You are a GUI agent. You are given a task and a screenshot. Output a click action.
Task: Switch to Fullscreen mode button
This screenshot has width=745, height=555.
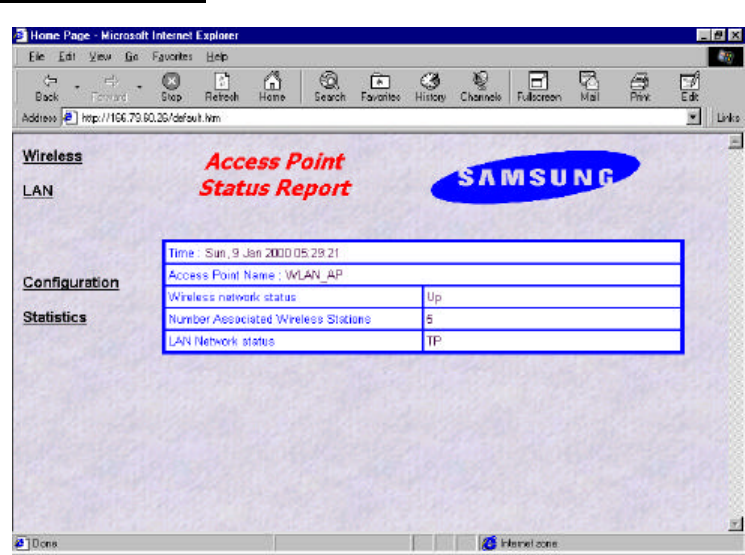[x=539, y=88]
